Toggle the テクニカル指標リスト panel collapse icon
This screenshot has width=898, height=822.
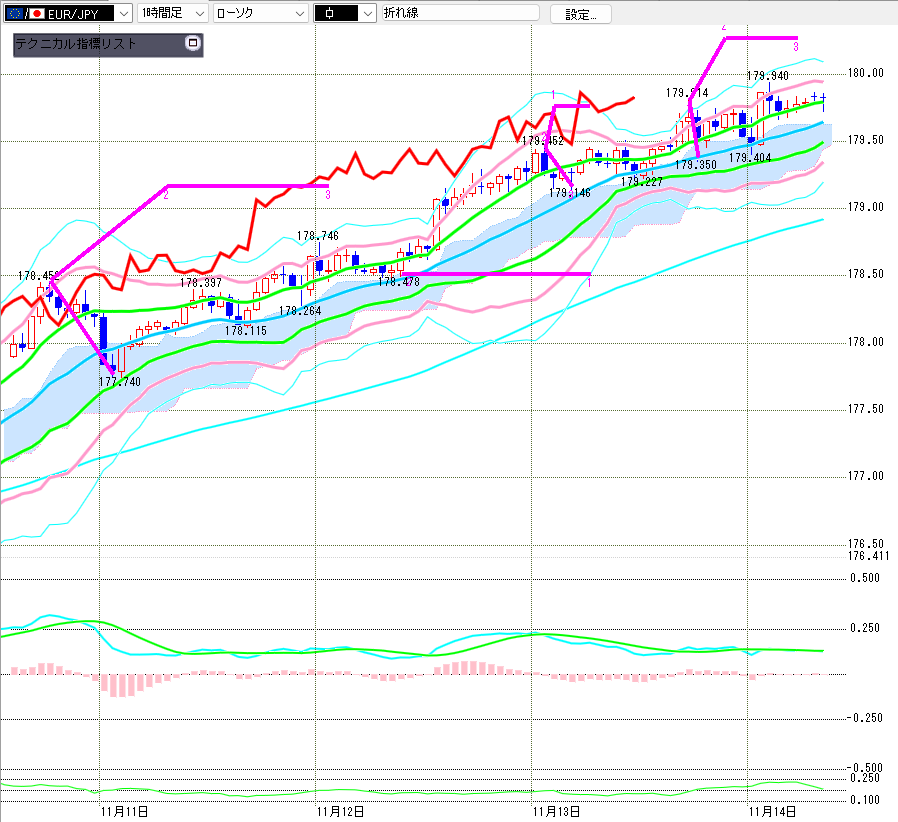tap(192, 44)
